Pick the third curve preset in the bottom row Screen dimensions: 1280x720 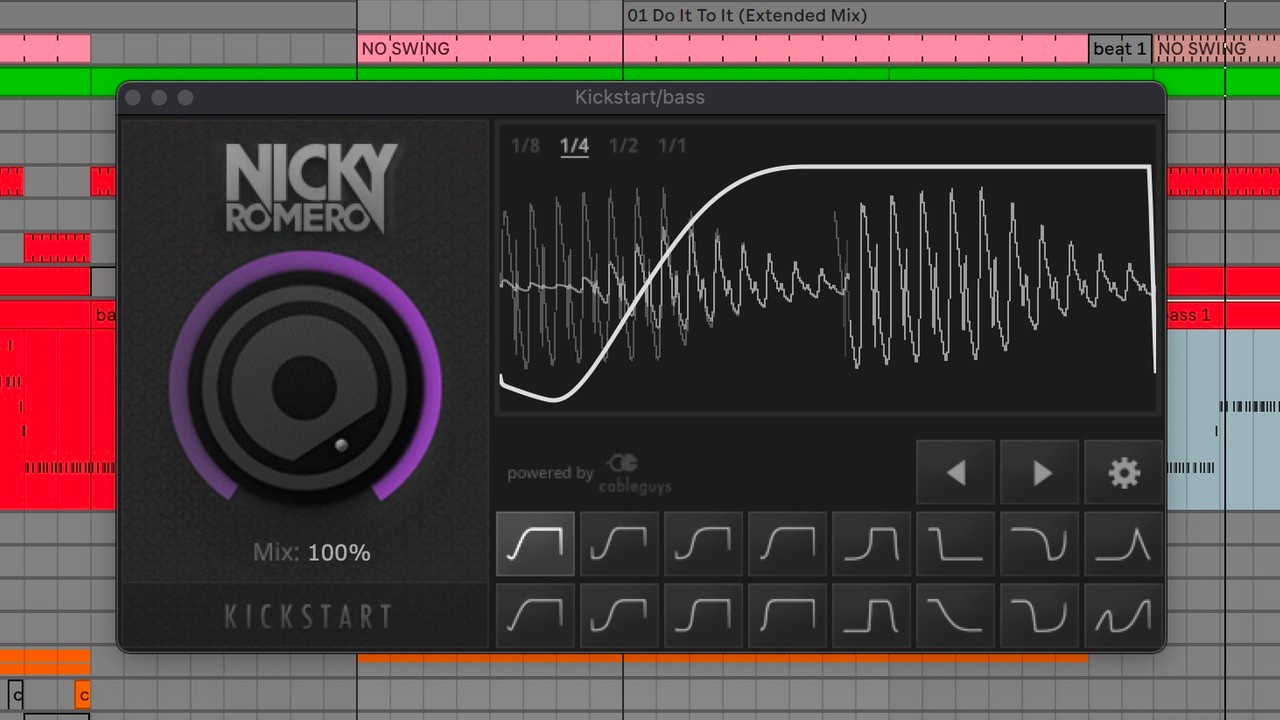704,614
